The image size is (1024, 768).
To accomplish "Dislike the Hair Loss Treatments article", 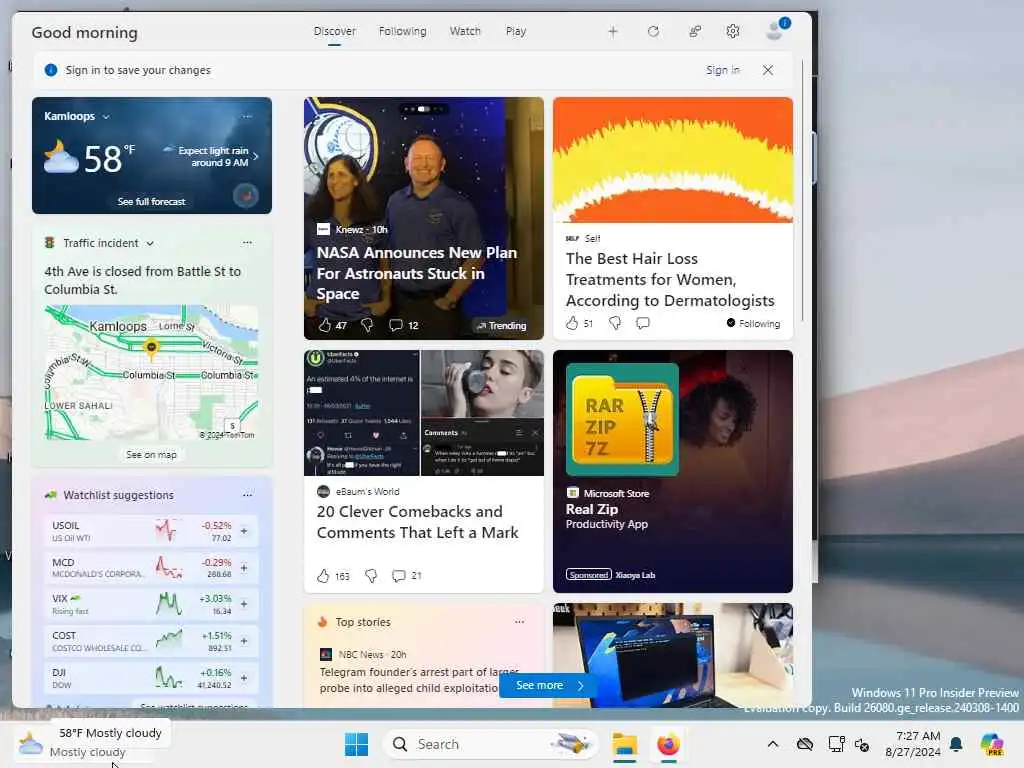I will 615,323.
